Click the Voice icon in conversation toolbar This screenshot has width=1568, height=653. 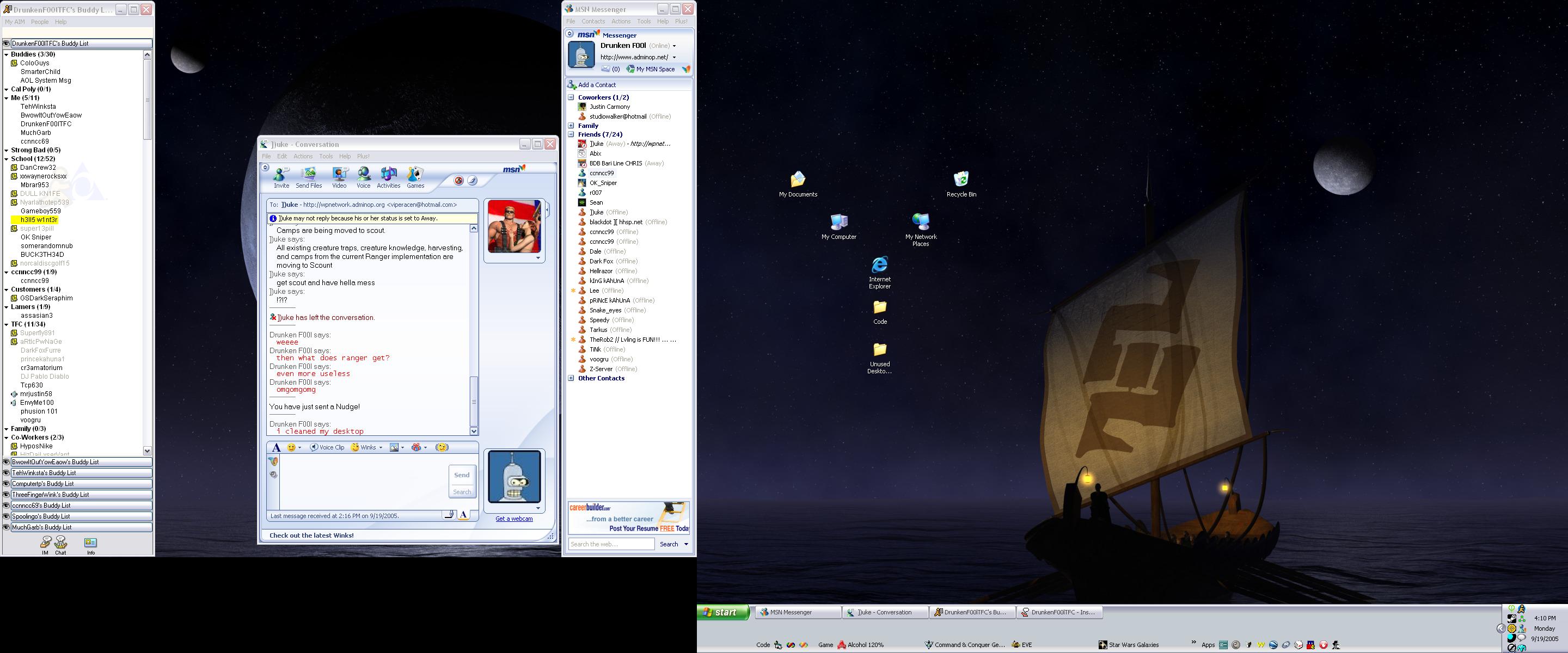(363, 178)
